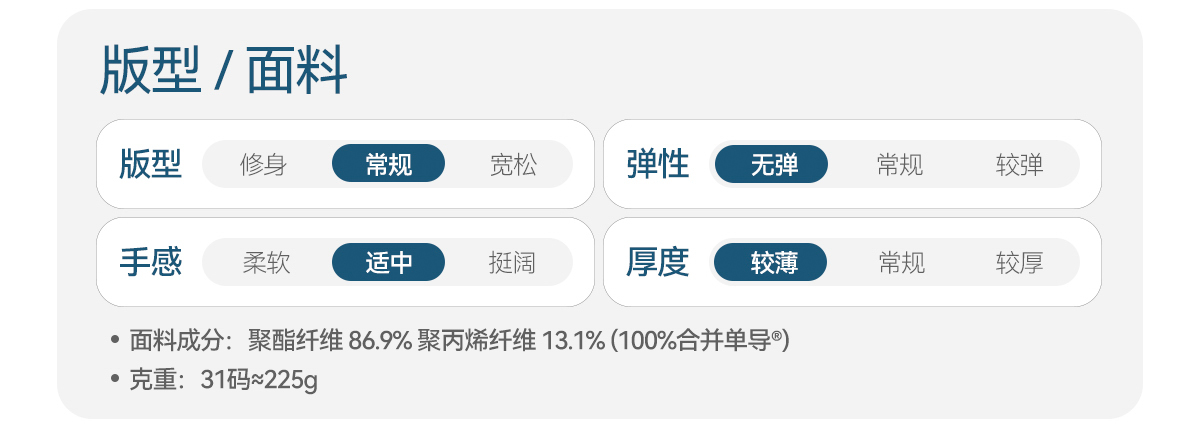
Task: Click the 手感 row label
Action: point(150,263)
